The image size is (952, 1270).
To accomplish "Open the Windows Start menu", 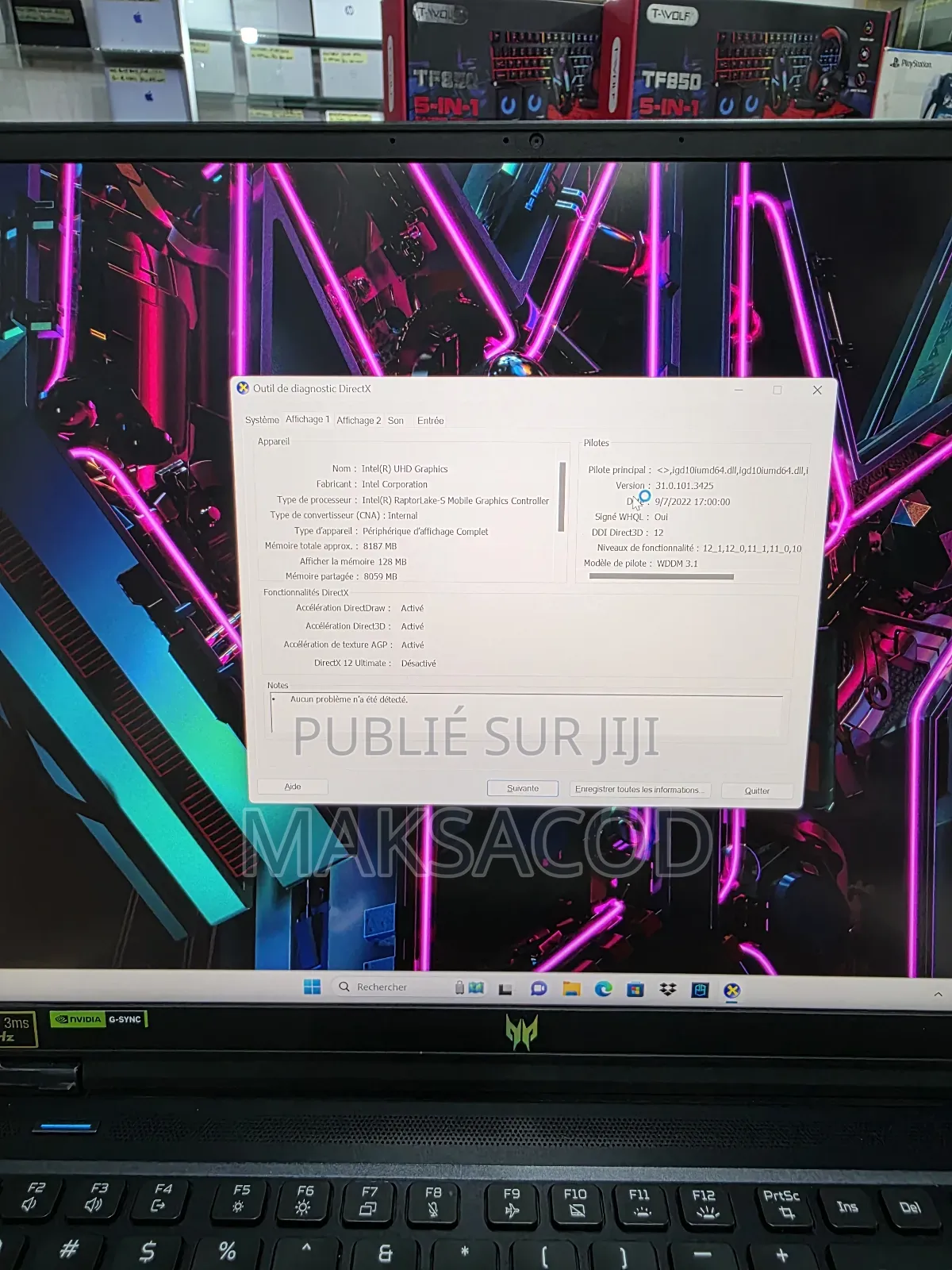I will (312, 987).
